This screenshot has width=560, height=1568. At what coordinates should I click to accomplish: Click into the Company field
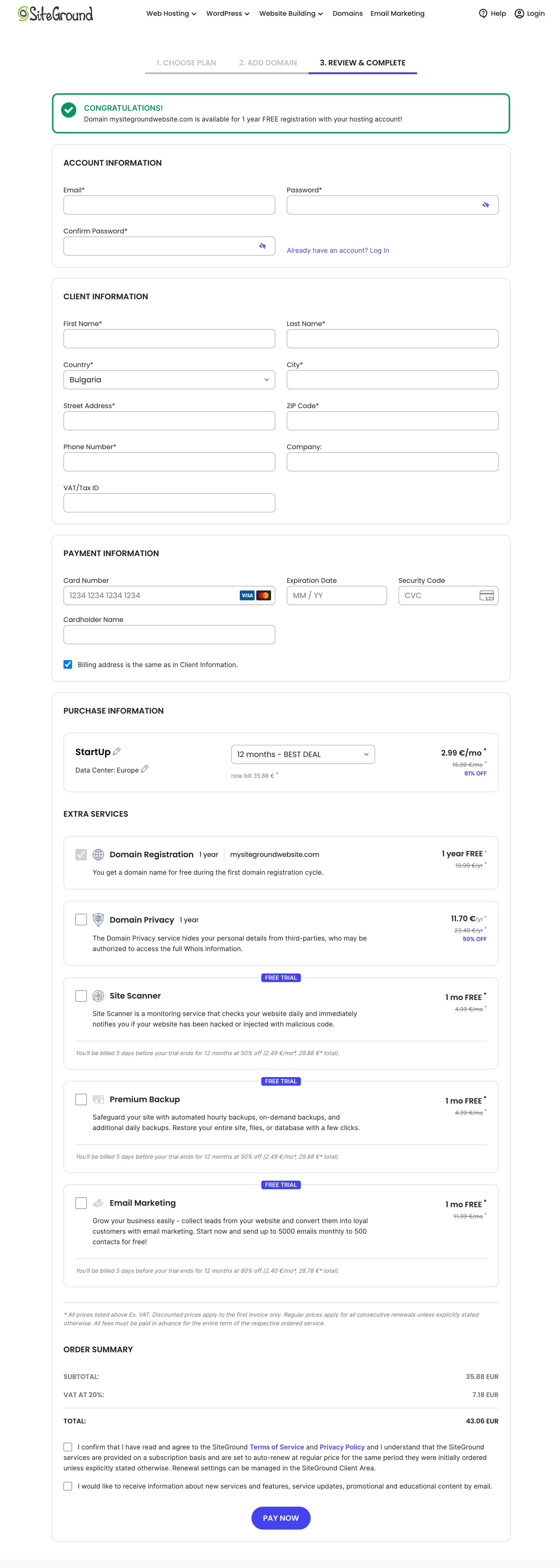[x=393, y=462]
